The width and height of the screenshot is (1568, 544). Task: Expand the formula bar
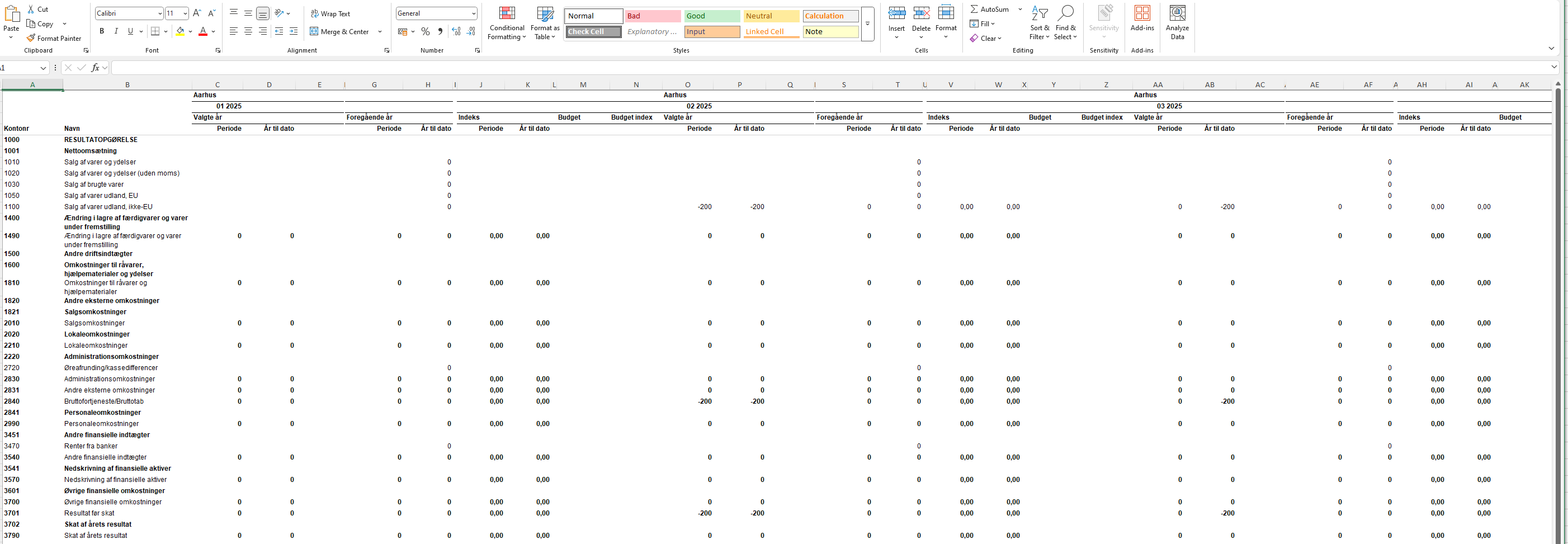(1554, 67)
